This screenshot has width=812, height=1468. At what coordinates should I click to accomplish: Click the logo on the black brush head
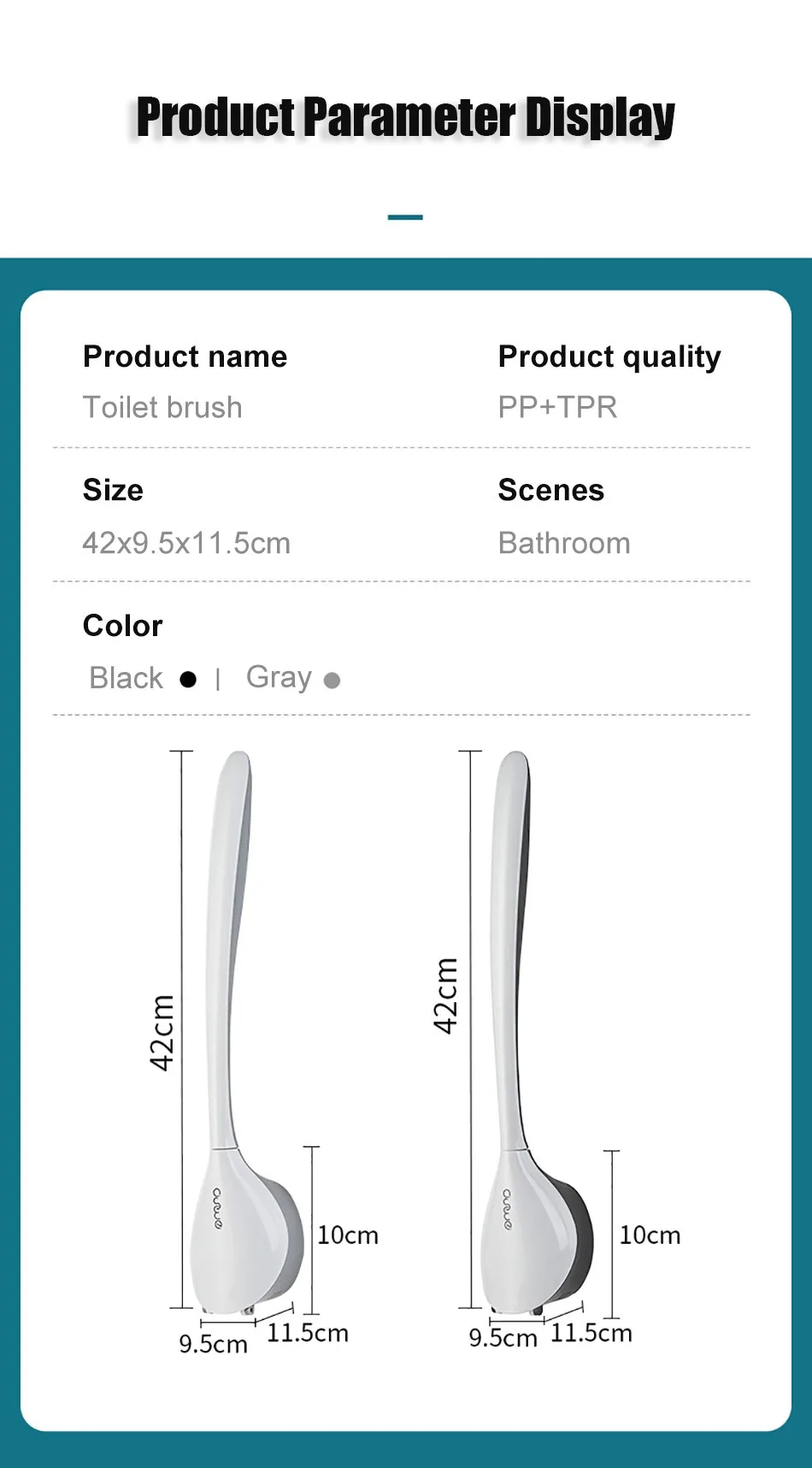[x=507, y=1209]
